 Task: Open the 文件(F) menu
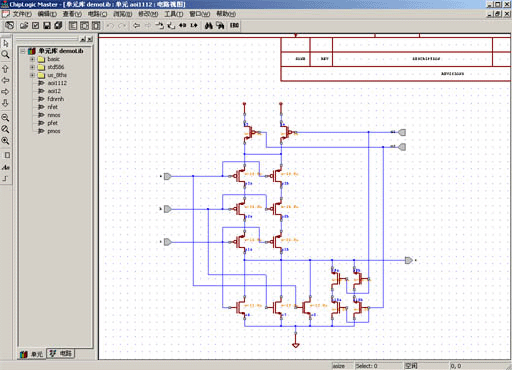pyautogui.click(x=22, y=14)
